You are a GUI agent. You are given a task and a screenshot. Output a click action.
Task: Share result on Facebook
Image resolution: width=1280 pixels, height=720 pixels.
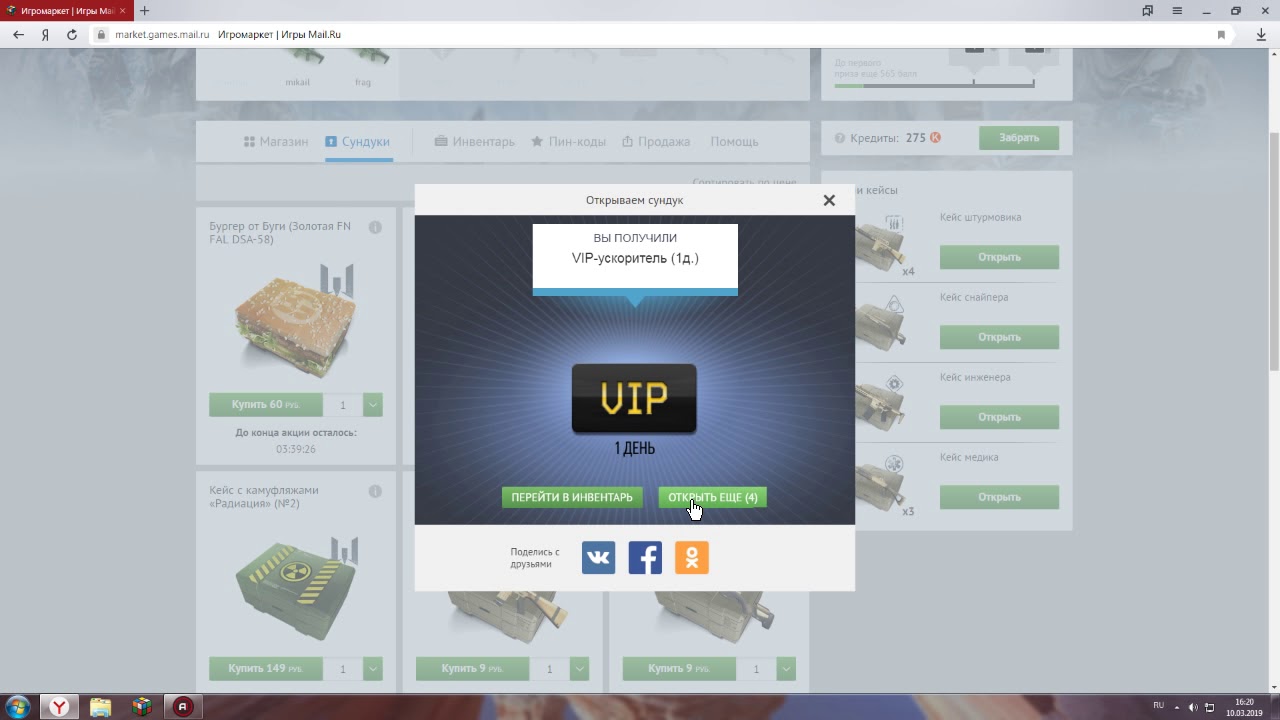click(645, 557)
